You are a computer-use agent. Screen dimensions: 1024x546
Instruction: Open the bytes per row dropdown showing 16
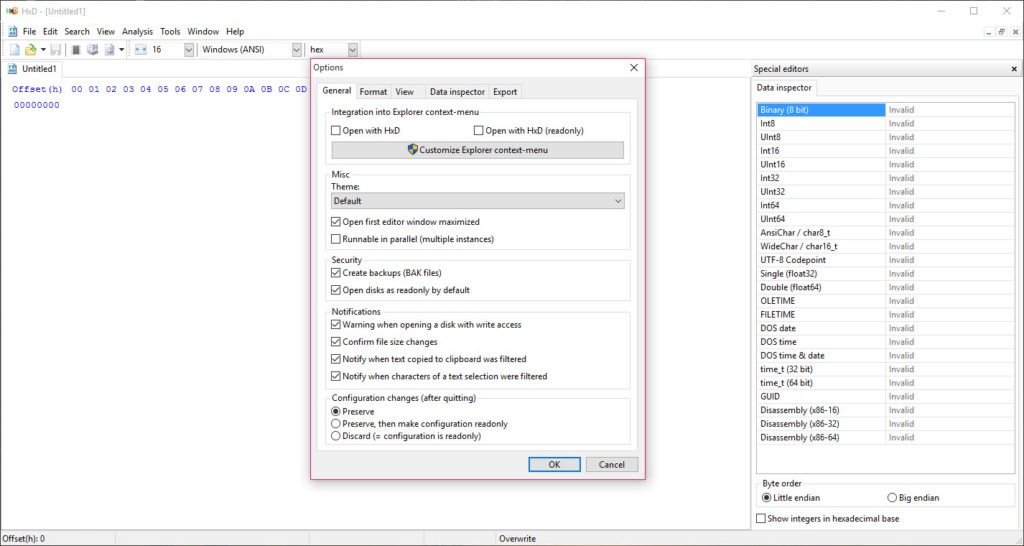pyautogui.click(x=189, y=50)
